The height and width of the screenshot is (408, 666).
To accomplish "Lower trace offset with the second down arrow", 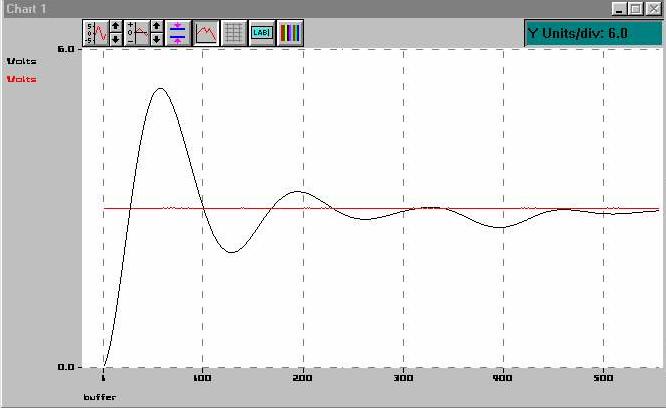I will coord(157,39).
